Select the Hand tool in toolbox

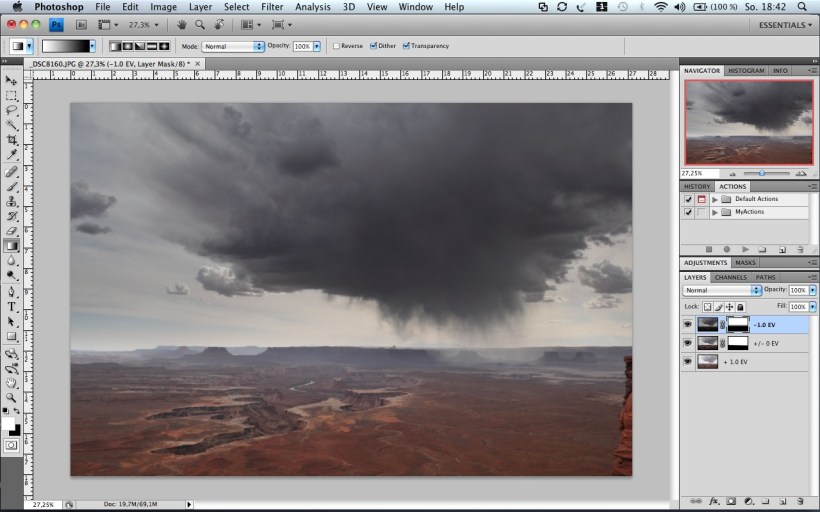11,383
